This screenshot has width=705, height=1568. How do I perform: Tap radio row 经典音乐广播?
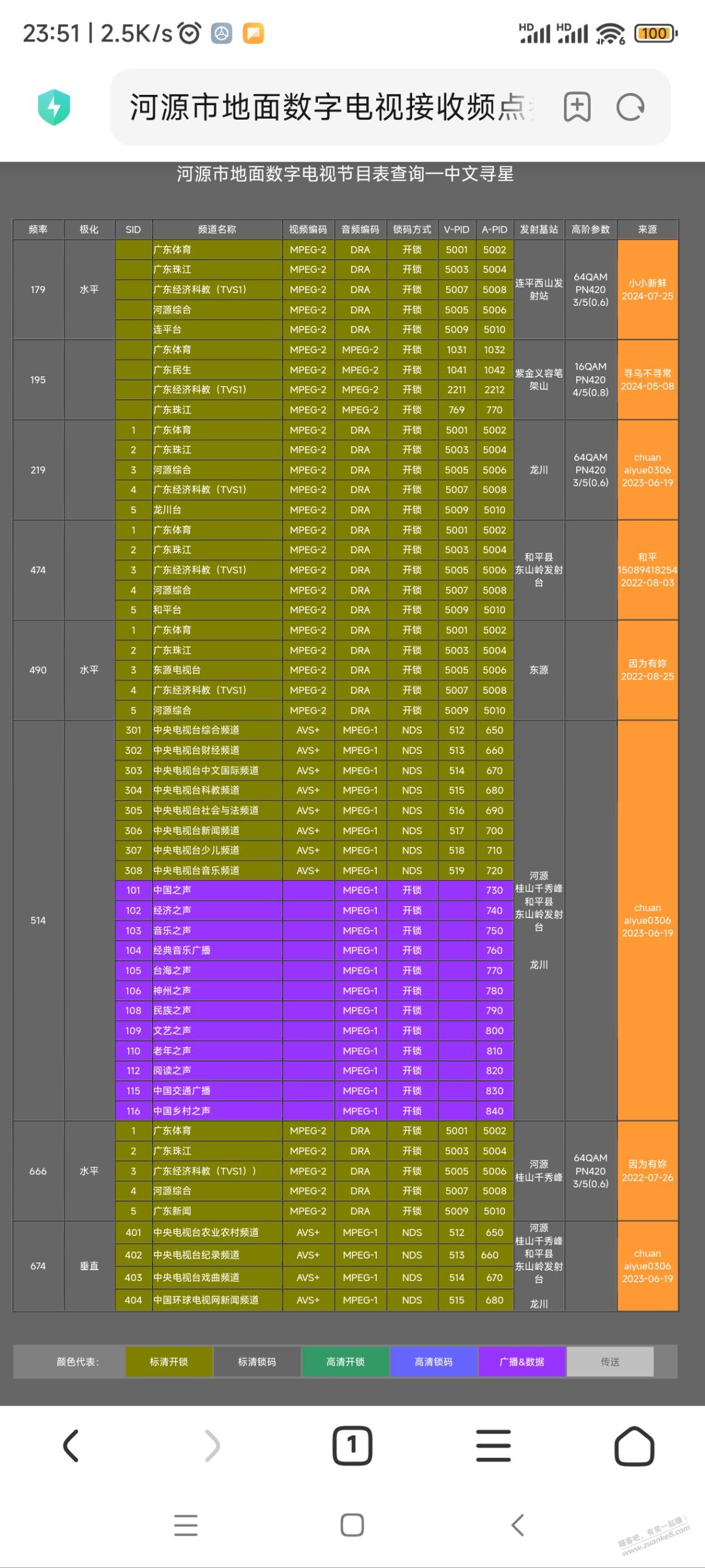tap(217, 950)
